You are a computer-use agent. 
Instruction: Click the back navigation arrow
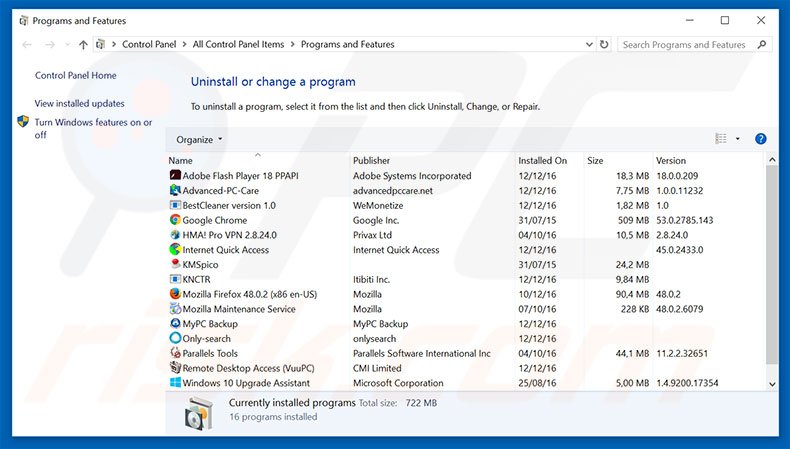[x=27, y=44]
